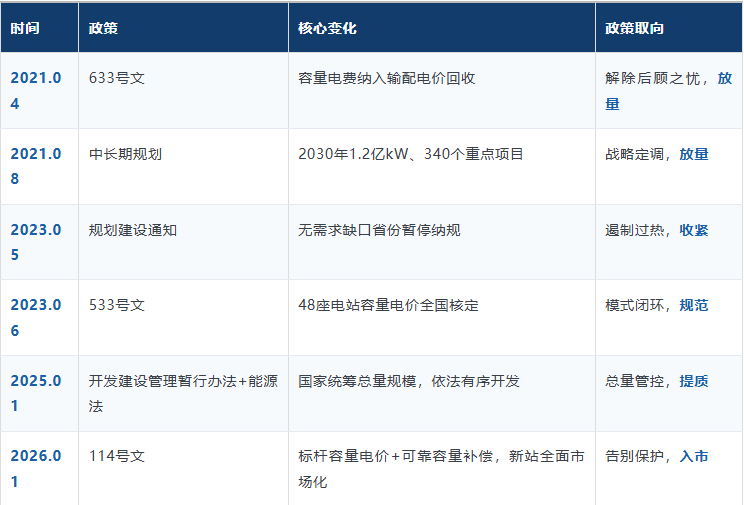744x505 pixels.
Task: Select the date cell 2026.01
Action: point(39,468)
